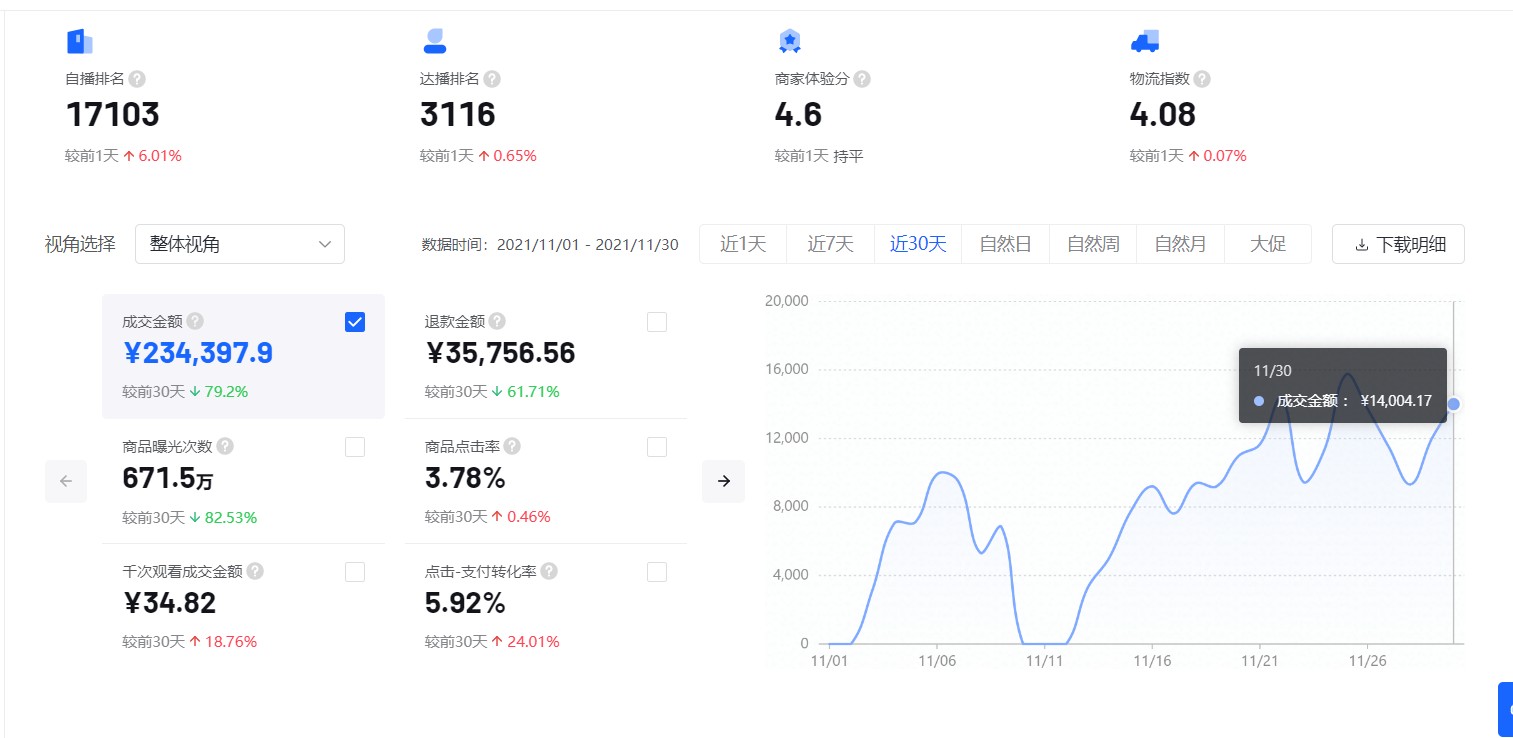Click the 物流指数 truck icon
The image size is (1513, 738).
[x=1145, y=41]
